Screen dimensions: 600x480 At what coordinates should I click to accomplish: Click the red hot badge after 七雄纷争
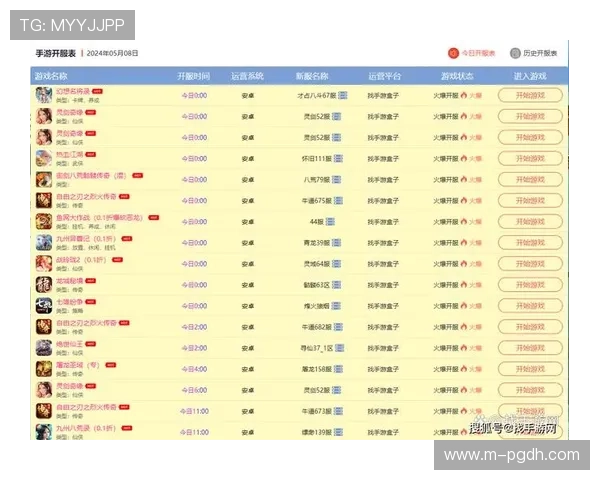pyautogui.click(x=91, y=302)
